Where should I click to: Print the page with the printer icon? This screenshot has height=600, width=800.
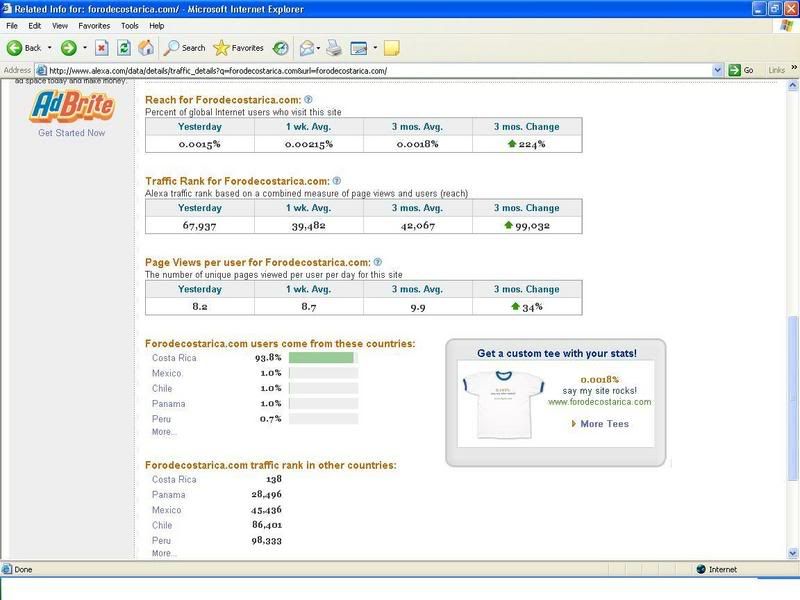click(x=334, y=48)
